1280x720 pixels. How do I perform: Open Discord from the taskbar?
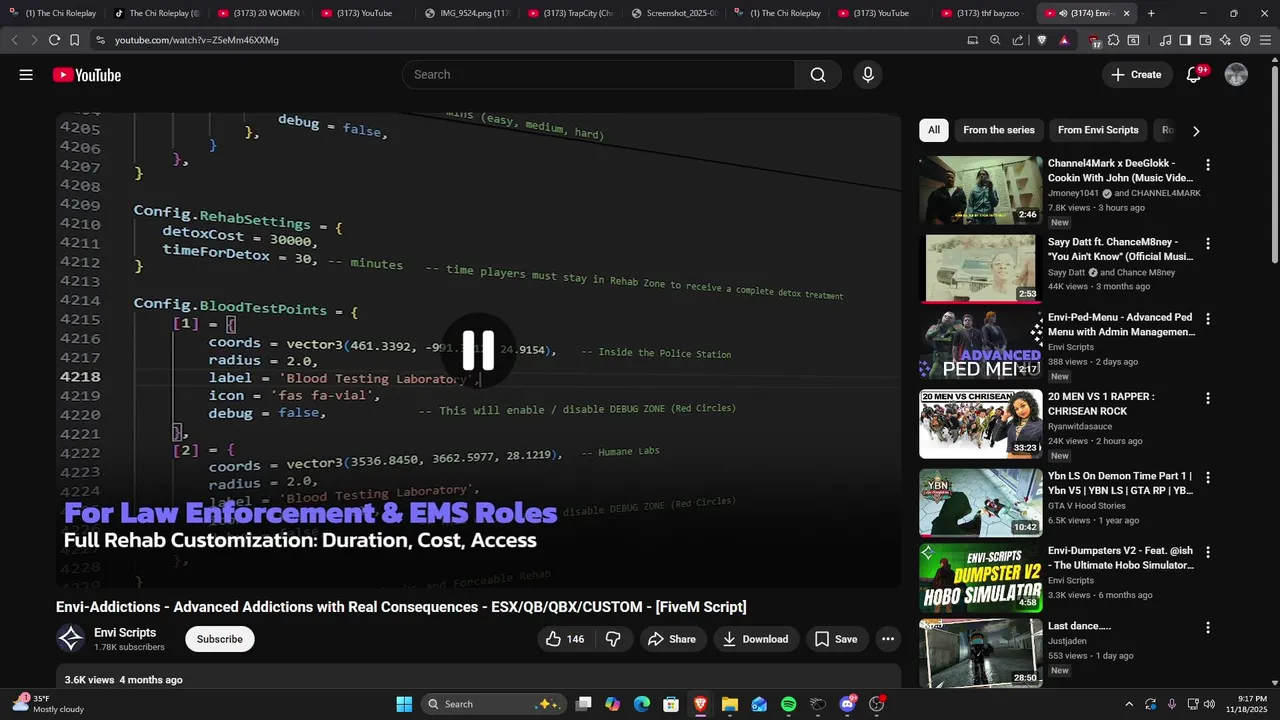(848, 704)
